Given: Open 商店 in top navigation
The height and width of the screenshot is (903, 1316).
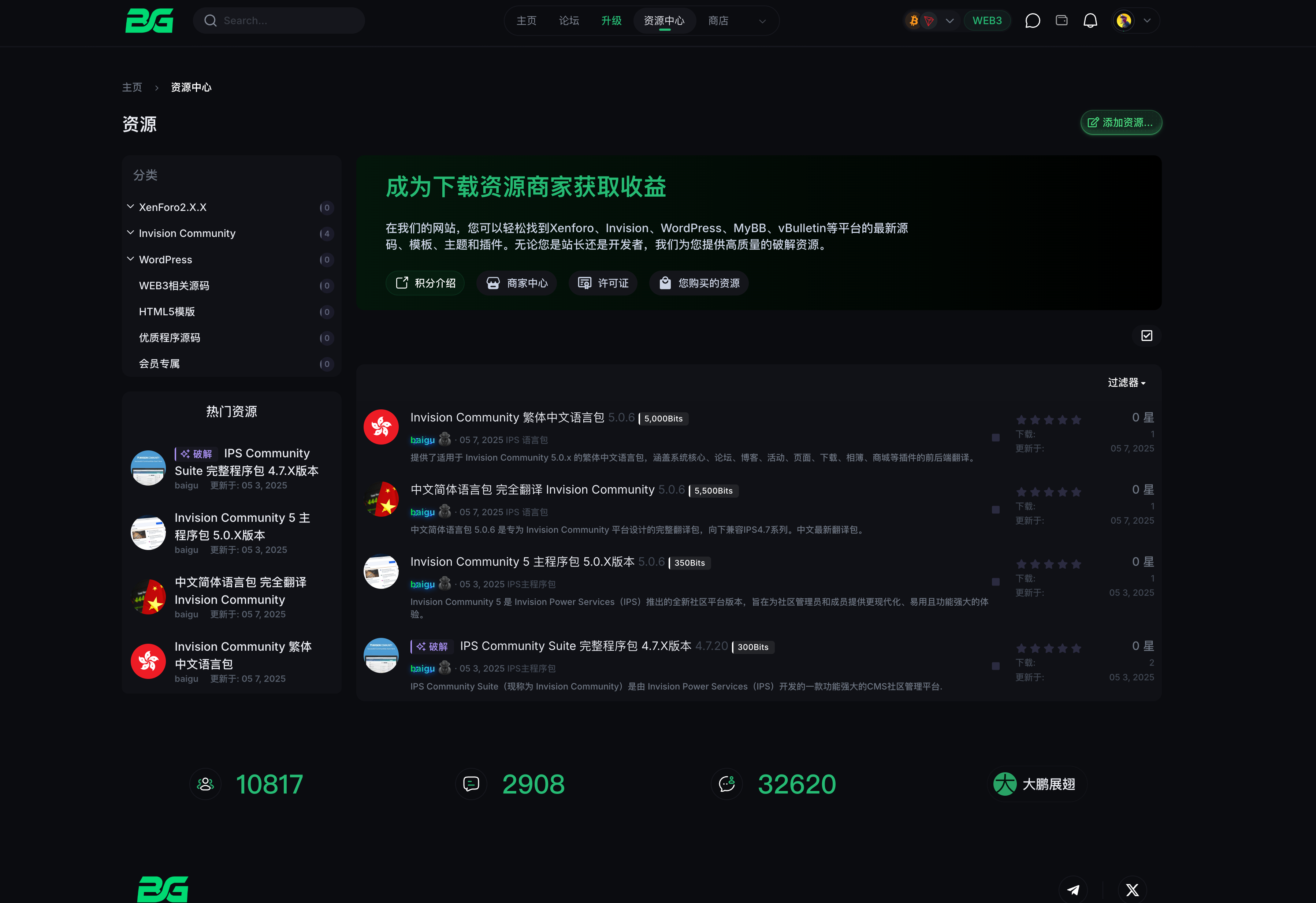Looking at the screenshot, I should [x=718, y=21].
